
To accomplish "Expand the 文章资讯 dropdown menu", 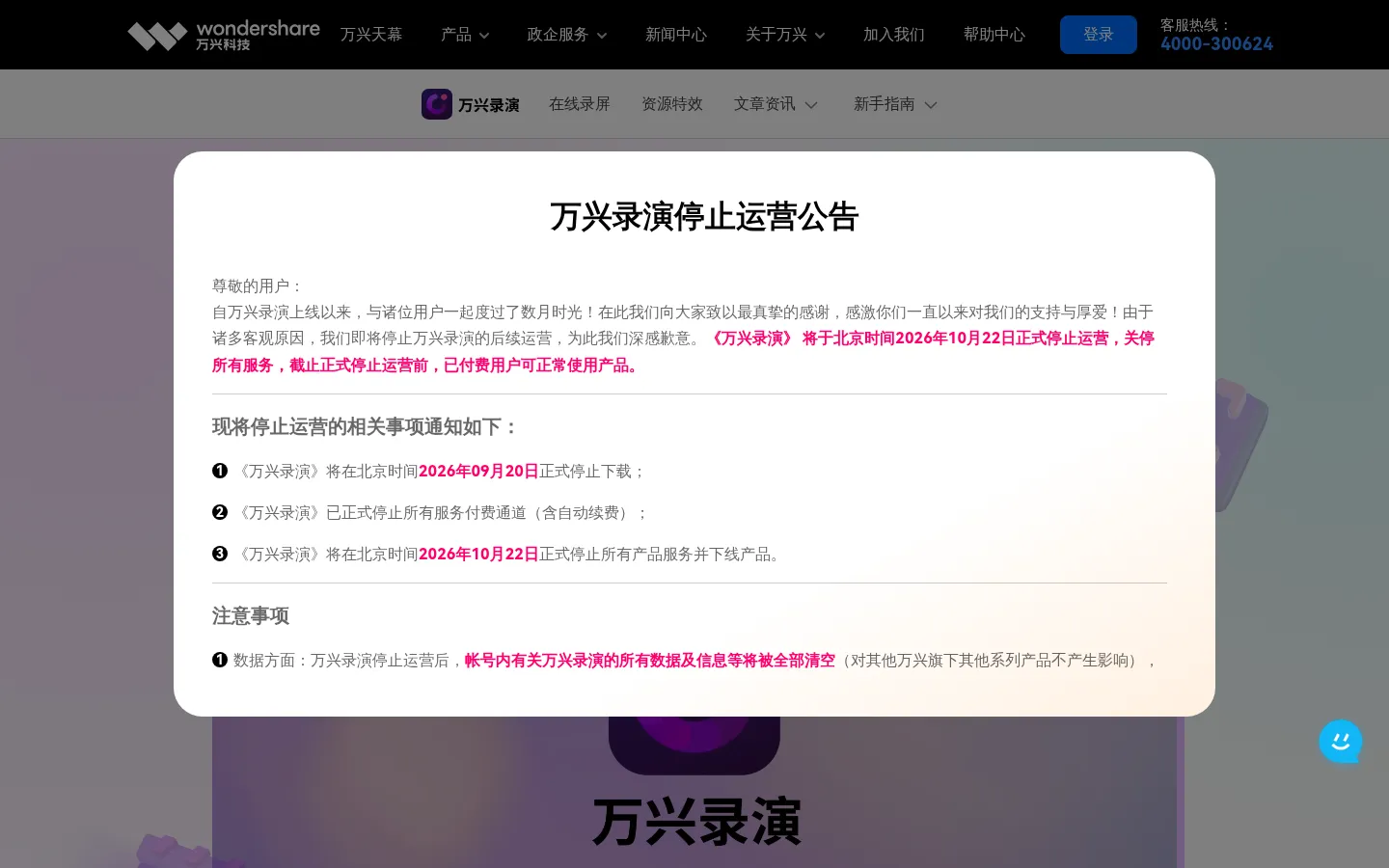I will 776,104.
